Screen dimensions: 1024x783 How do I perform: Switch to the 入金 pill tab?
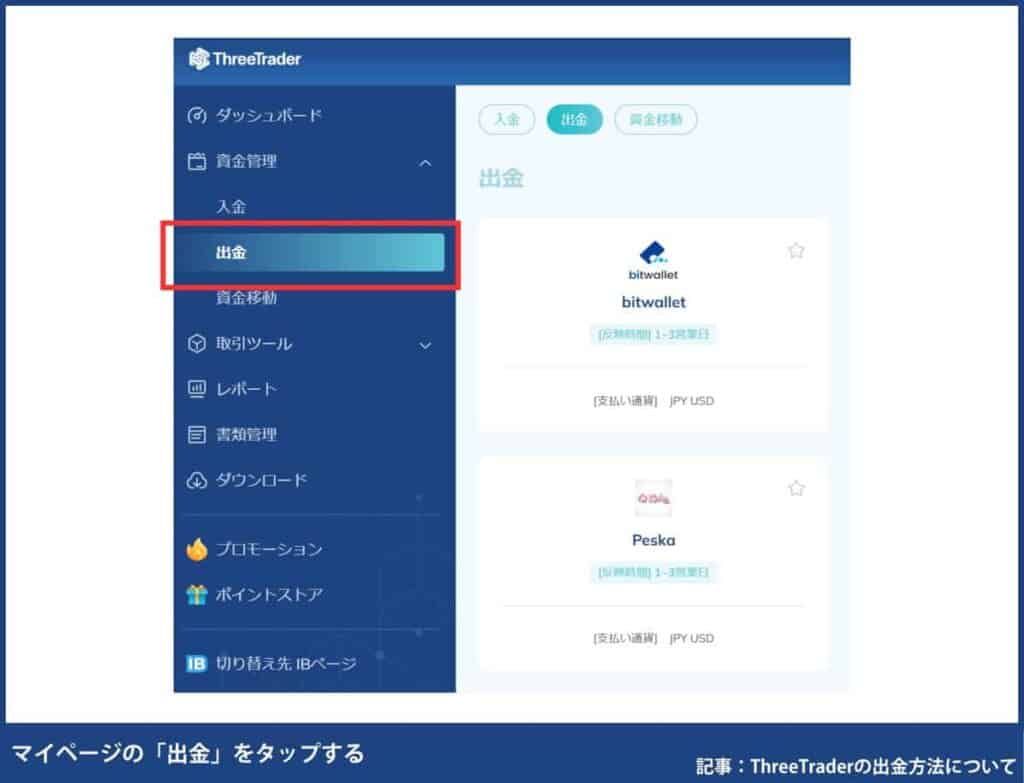(507, 120)
